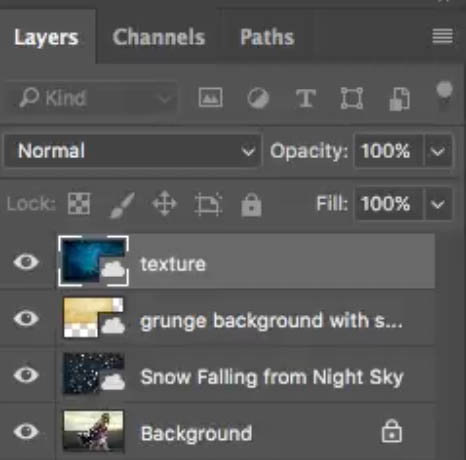The height and width of the screenshot is (460, 466).
Task: Filter for adjustment layers icon
Action: point(258,98)
